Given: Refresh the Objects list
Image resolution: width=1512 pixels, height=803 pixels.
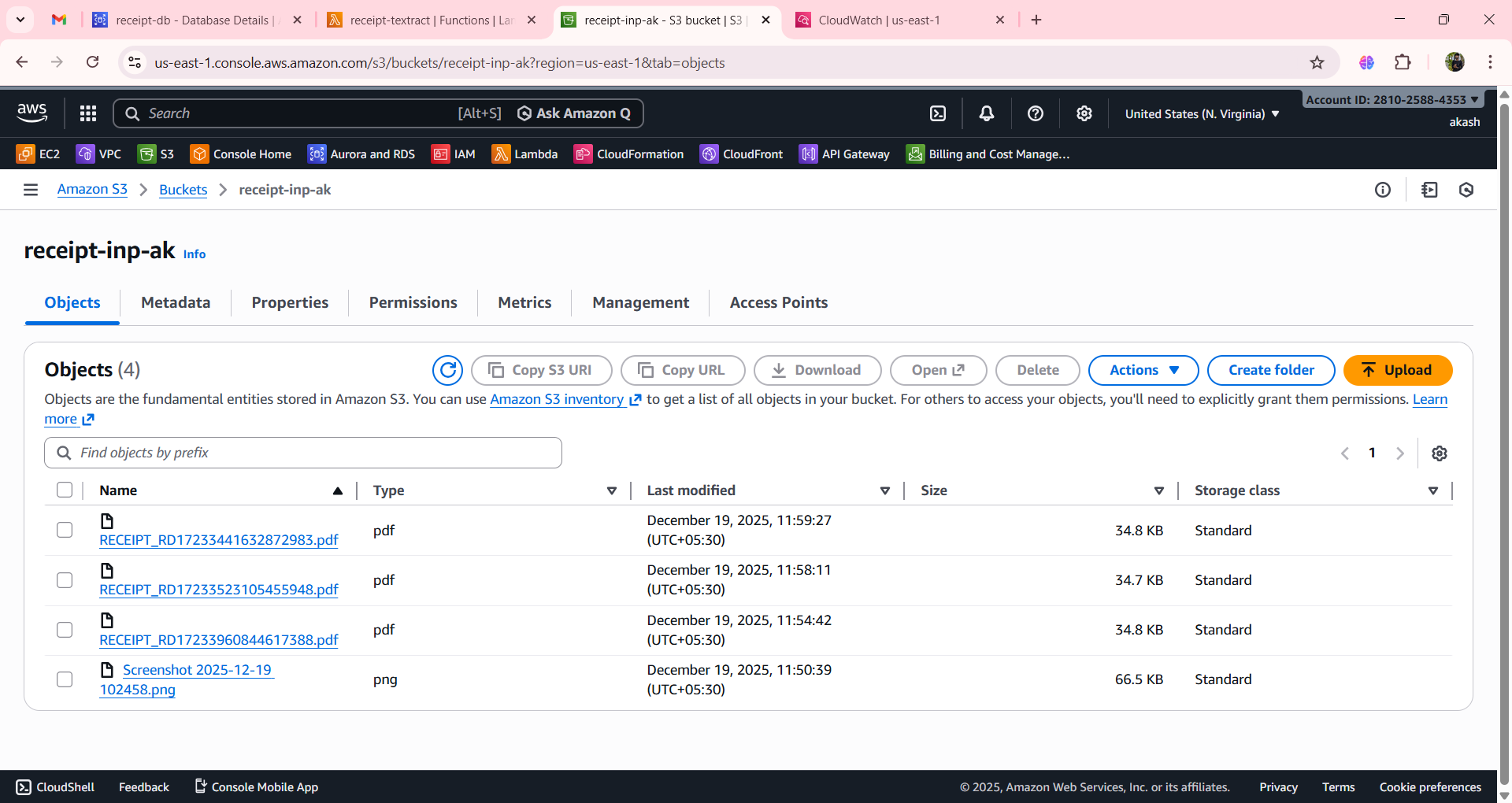Looking at the screenshot, I should pos(447,370).
